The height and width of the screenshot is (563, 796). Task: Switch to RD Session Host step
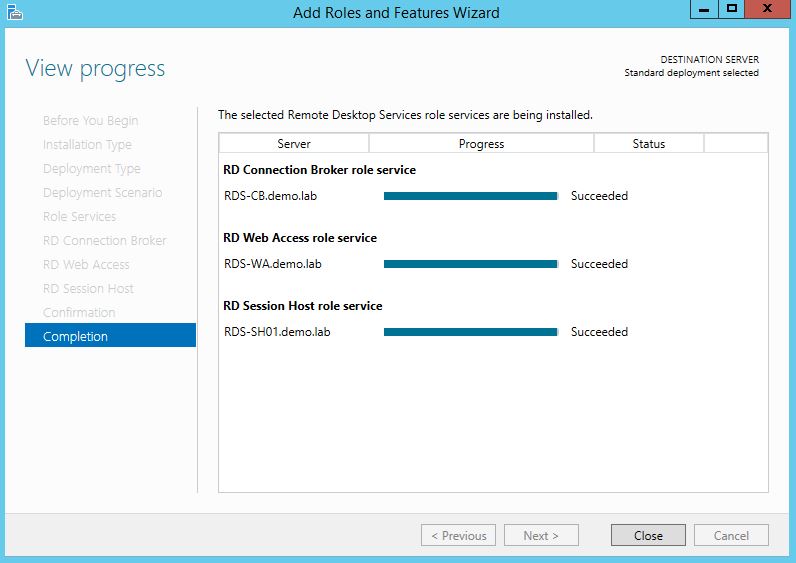88,288
